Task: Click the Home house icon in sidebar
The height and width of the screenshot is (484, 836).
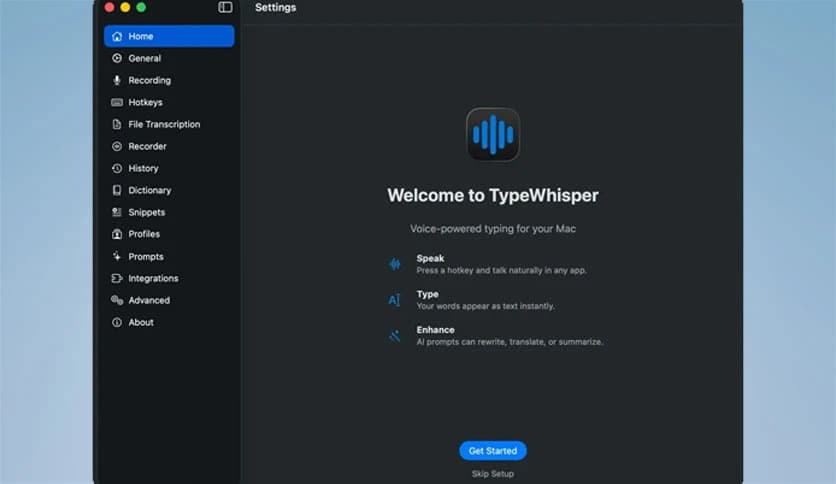Action: coord(117,36)
